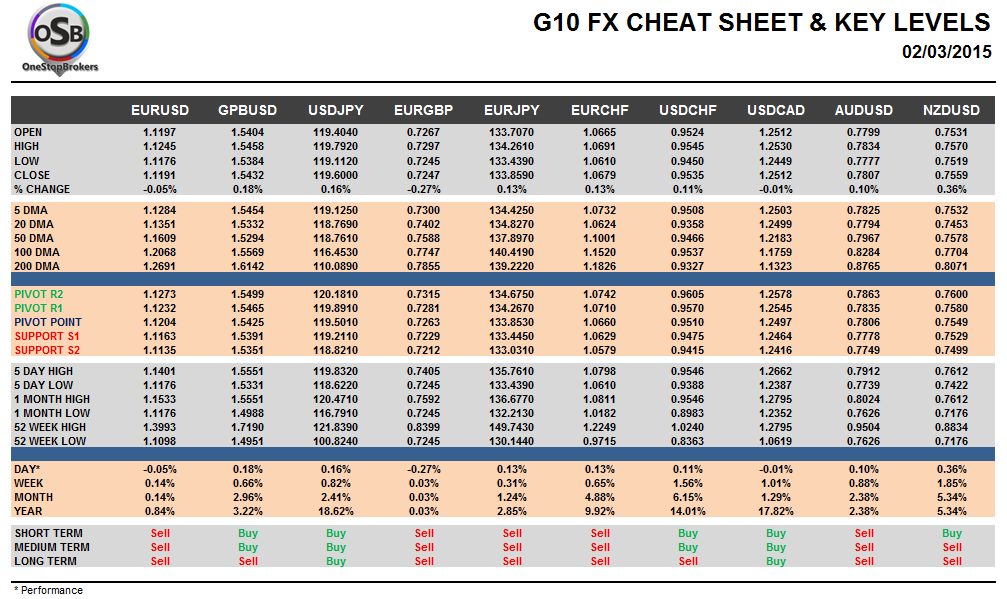Click the G10 FX Cheat Sheet title
Viewport: 1007px width, 599px height.
pyautogui.click(x=761, y=23)
